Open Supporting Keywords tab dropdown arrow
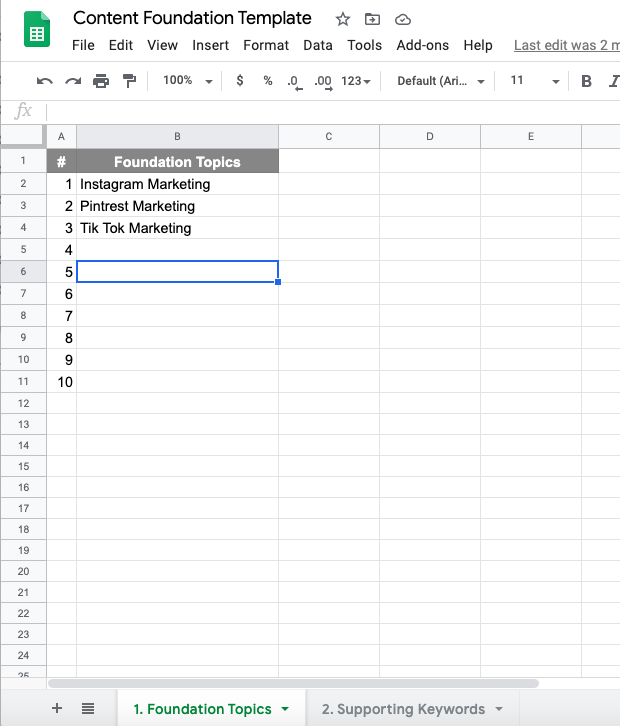The height and width of the screenshot is (726, 620). (x=499, y=709)
